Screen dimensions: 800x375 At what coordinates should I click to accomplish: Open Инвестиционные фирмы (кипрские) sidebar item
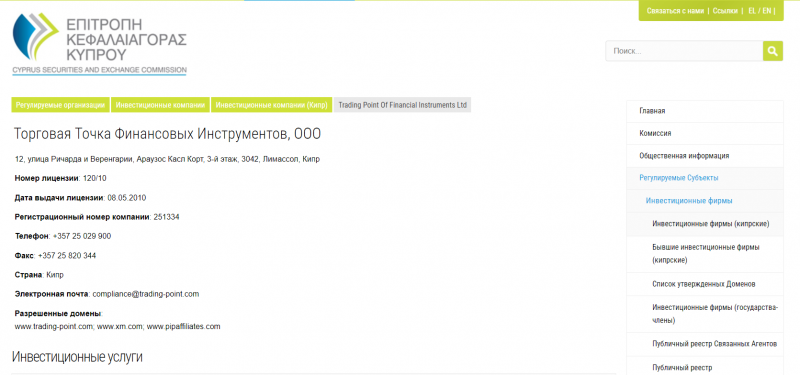coord(705,224)
